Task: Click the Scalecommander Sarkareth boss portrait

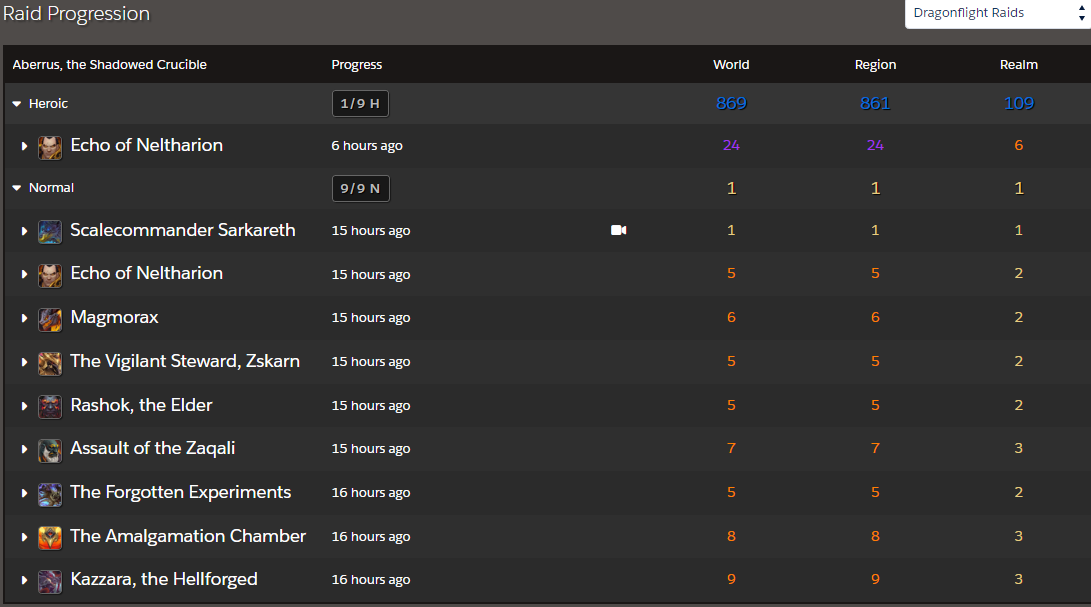Action: pyautogui.click(x=49, y=231)
